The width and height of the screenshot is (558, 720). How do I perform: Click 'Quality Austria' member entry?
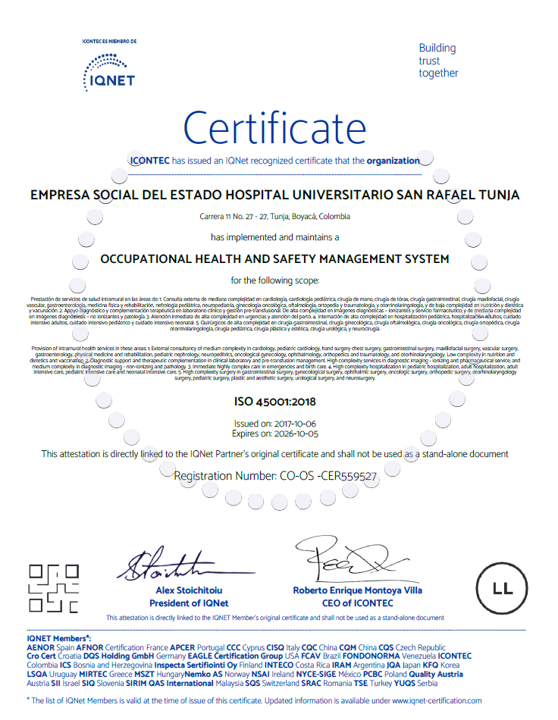tap(436, 674)
